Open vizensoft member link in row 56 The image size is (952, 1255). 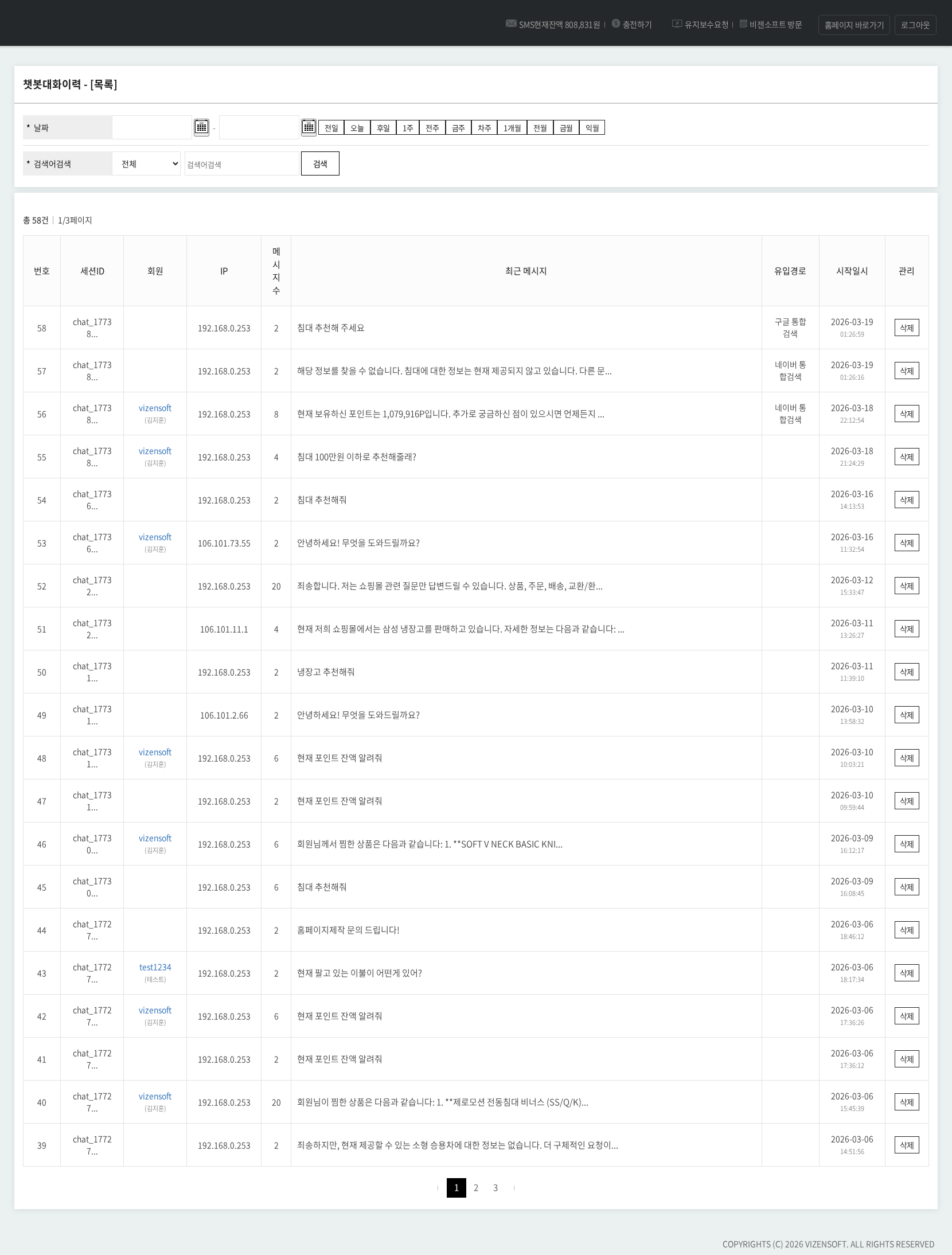coord(155,408)
